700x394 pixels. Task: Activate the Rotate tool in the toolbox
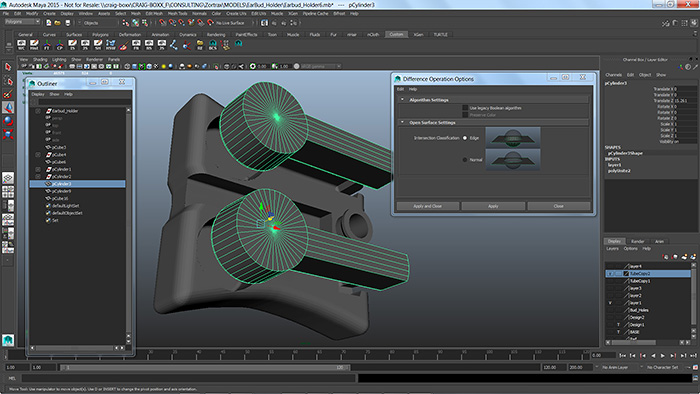pos(8,121)
